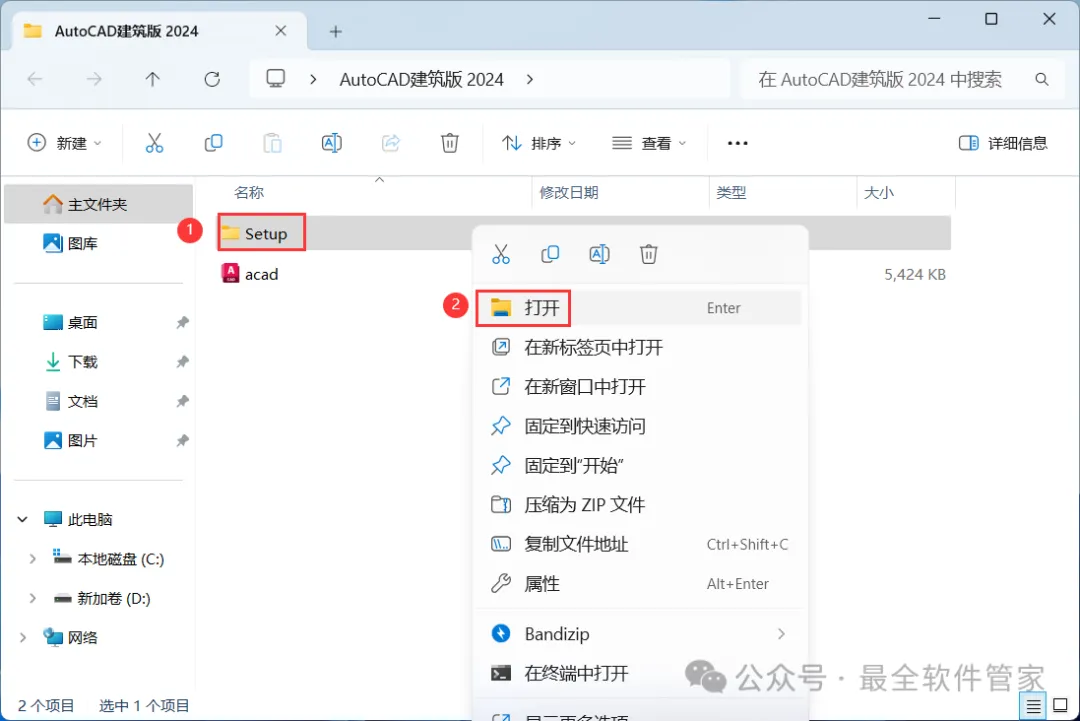Close the AutoCAD建筑版 2024 tab
1080x721 pixels.
[x=280, y=31]
